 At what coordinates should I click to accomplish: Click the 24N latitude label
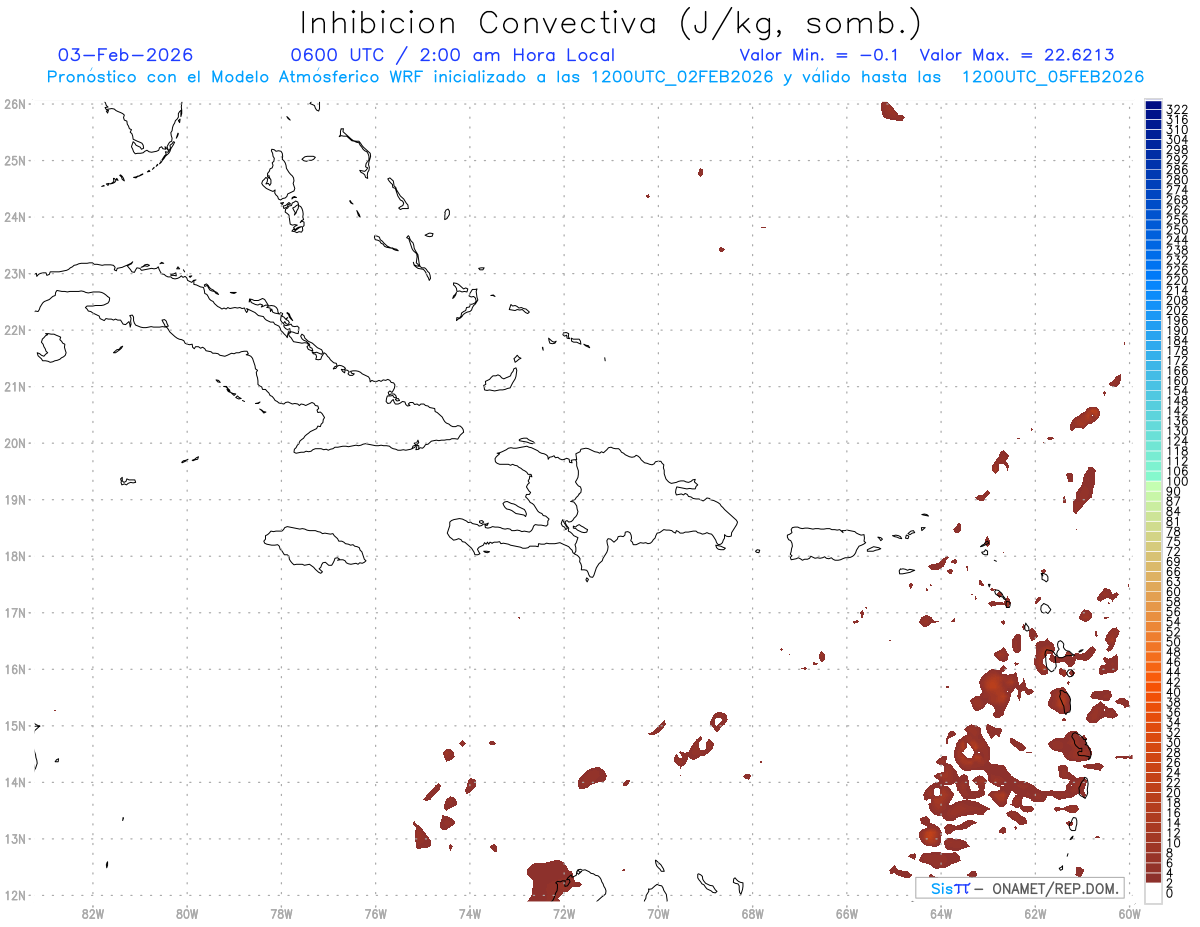click(x=15, y=217)
